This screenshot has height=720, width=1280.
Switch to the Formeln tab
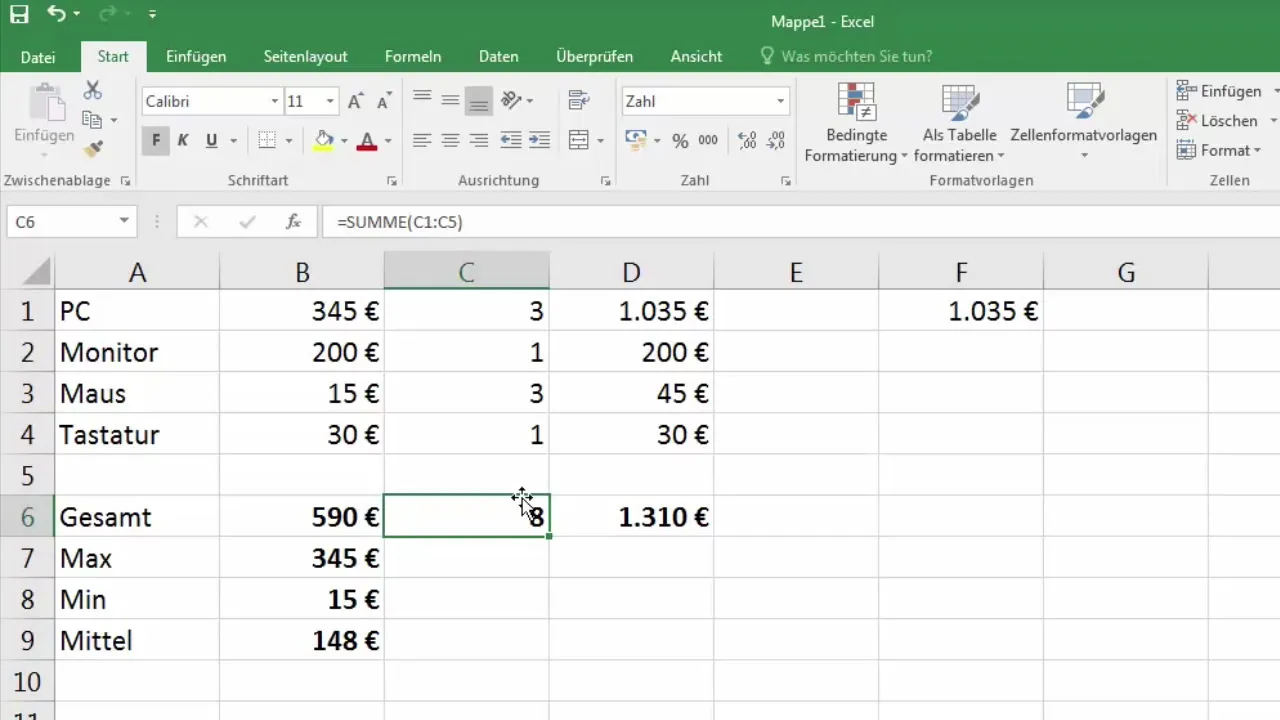coord(413,57)
